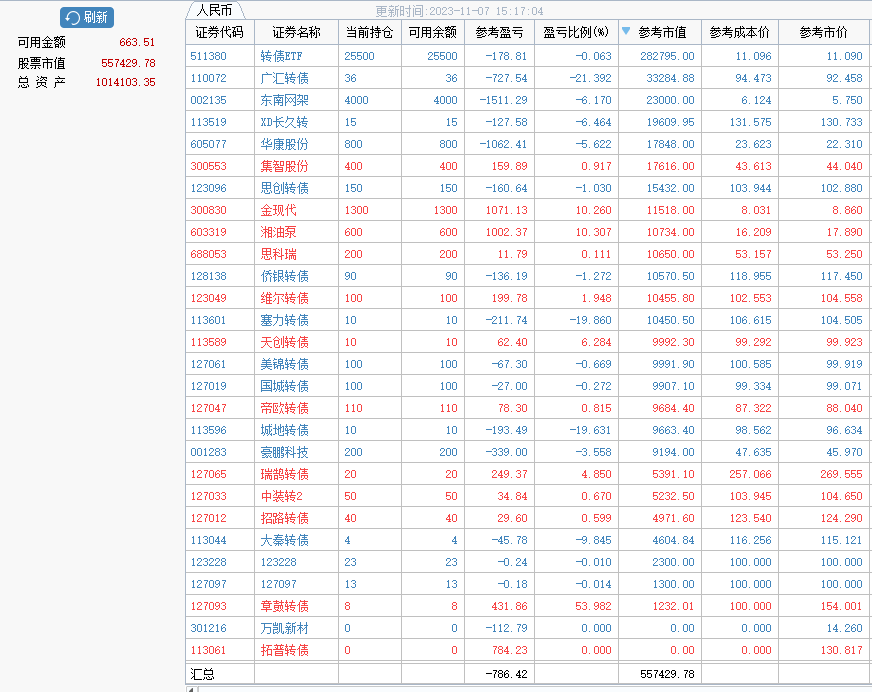
Task: Sort by 参考成本价 column header
Action: pos(739,33)
